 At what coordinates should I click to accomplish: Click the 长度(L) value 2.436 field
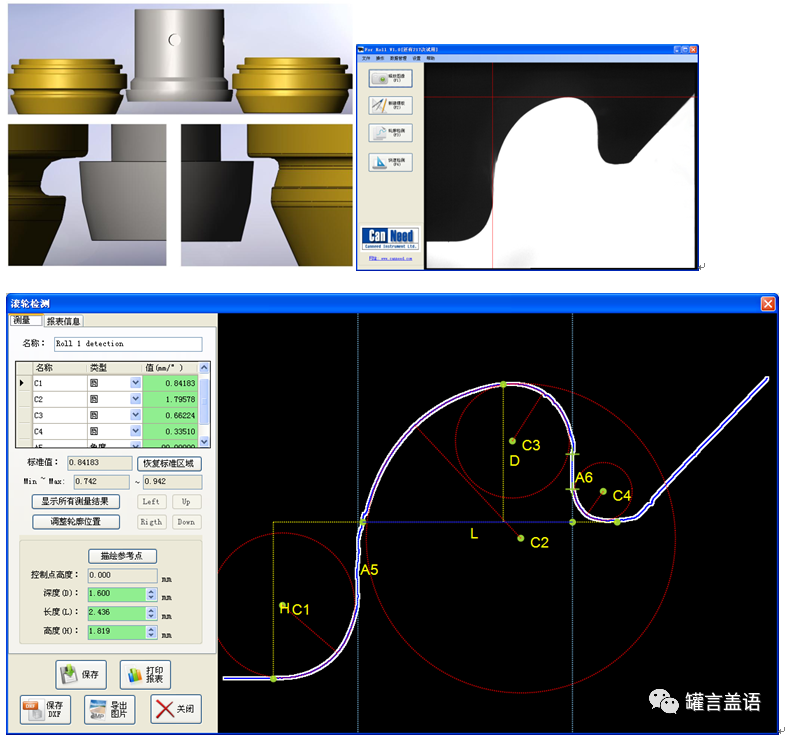tap(117, 613)
